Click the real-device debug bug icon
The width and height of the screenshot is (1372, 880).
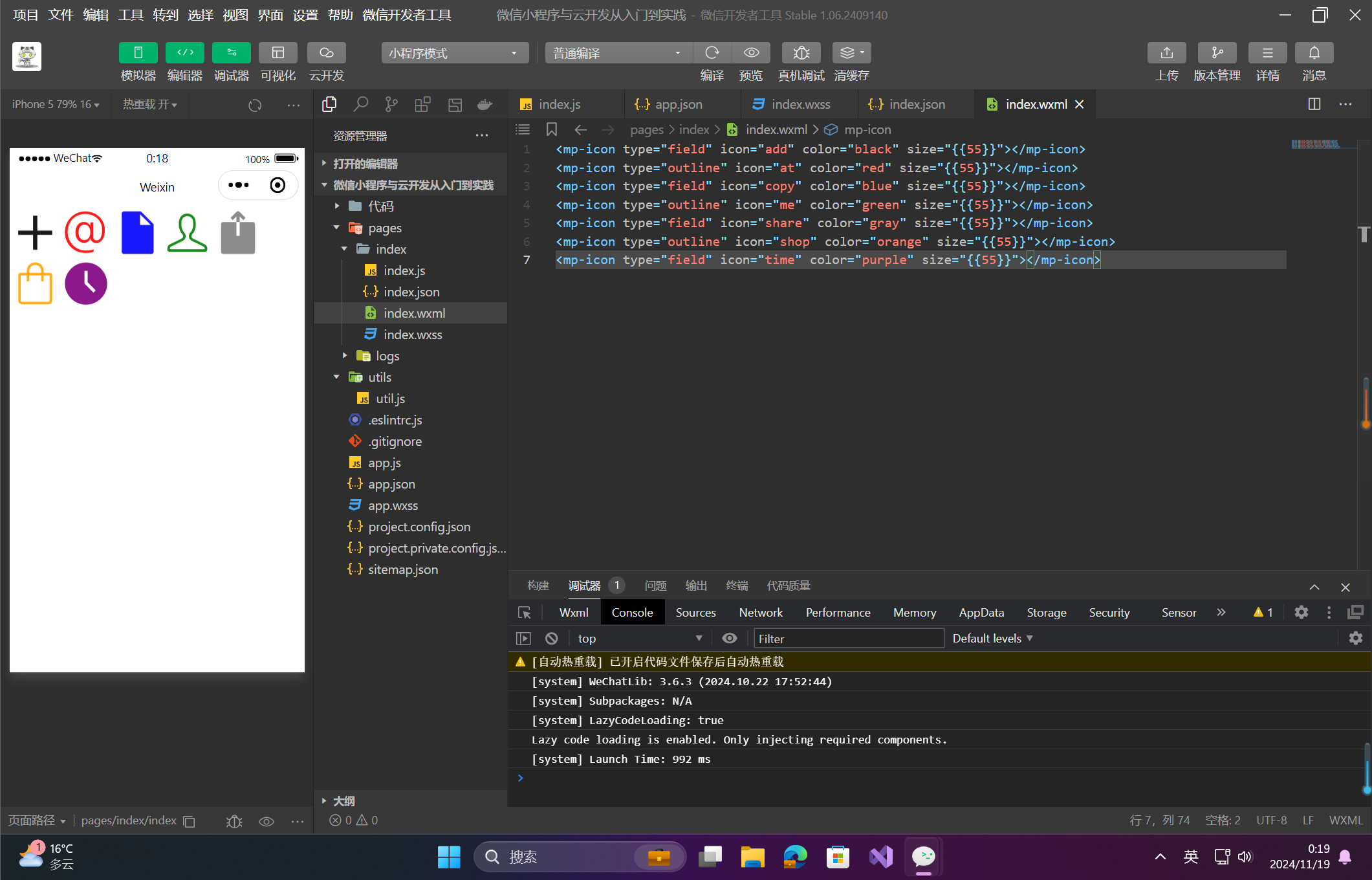pos(801,53)
